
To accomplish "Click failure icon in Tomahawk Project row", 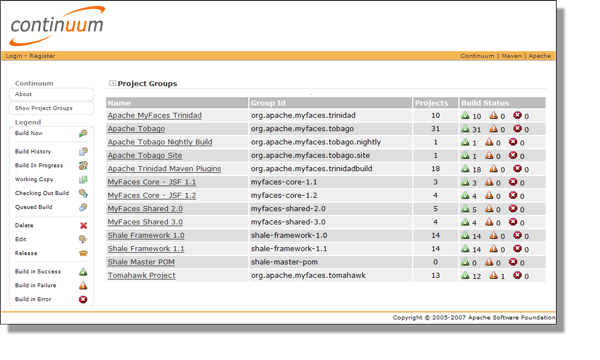I will [x=494, y=275].
